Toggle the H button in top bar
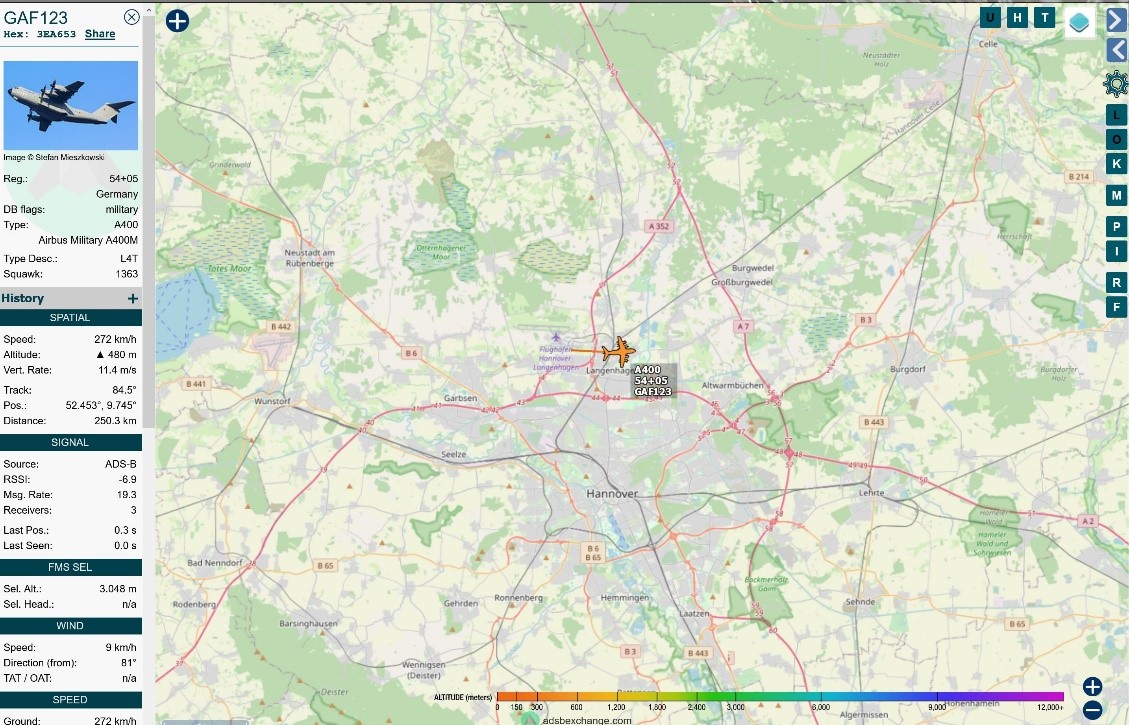The width and height of the screenshot is (1129, 725). [1018, 17]
